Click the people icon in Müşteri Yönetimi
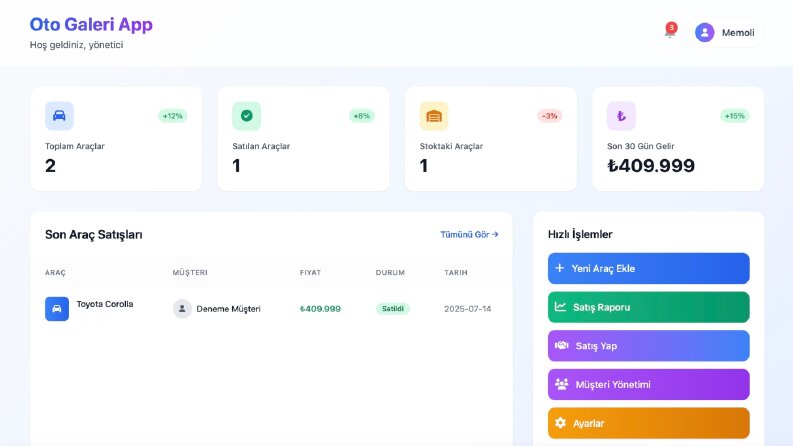793x446 pixels. 561,384
